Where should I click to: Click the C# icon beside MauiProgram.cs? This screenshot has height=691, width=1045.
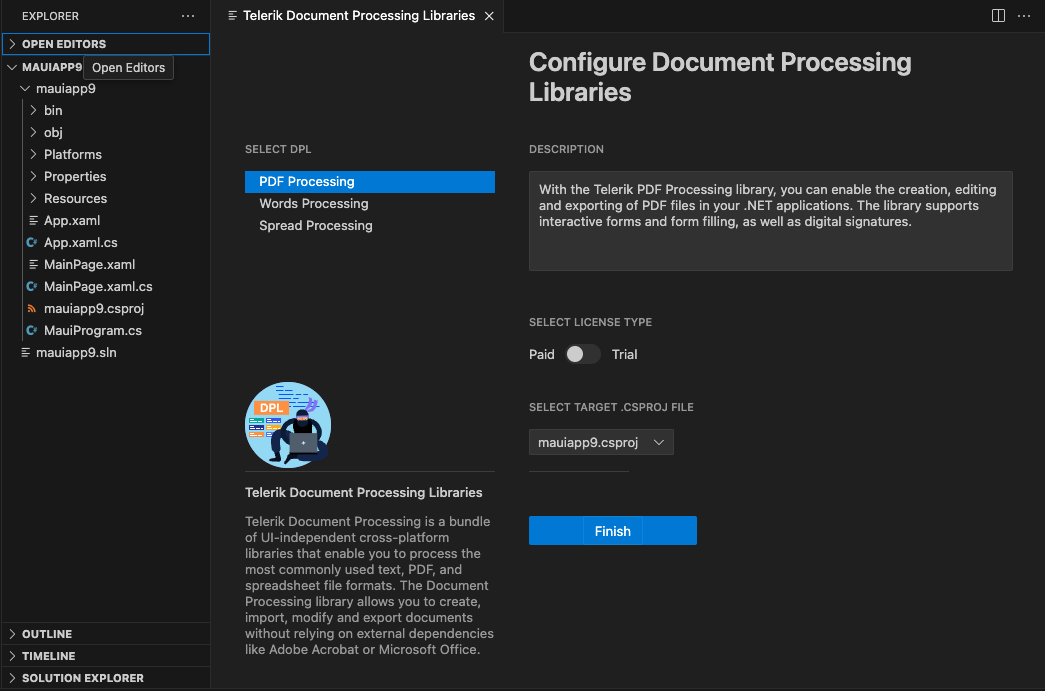pyautogui.click(x=31, y=331)
